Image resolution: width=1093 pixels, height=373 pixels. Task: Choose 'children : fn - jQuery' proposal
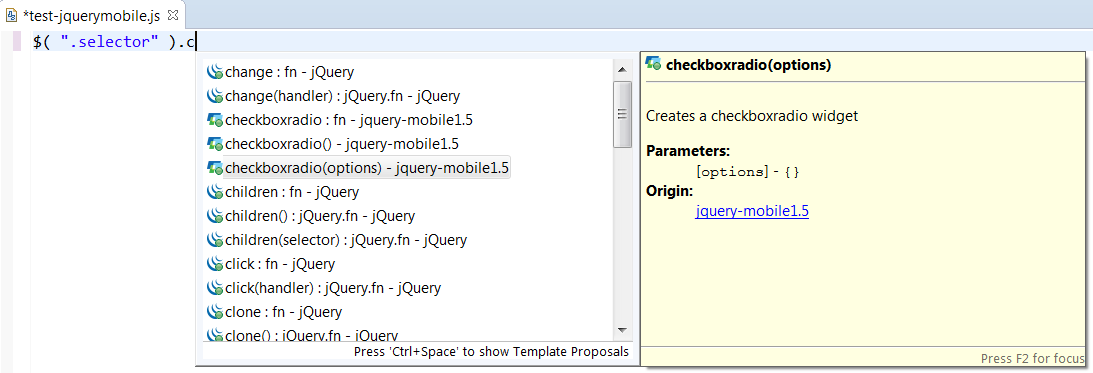[291, 192]
